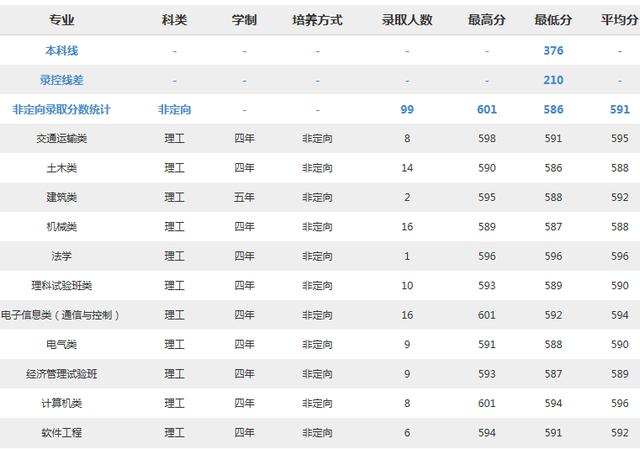Viewport: 640px width, 449px height.
Task: Click the 最高分 column header
Action: pyautogui.click(x=487, y=20)
